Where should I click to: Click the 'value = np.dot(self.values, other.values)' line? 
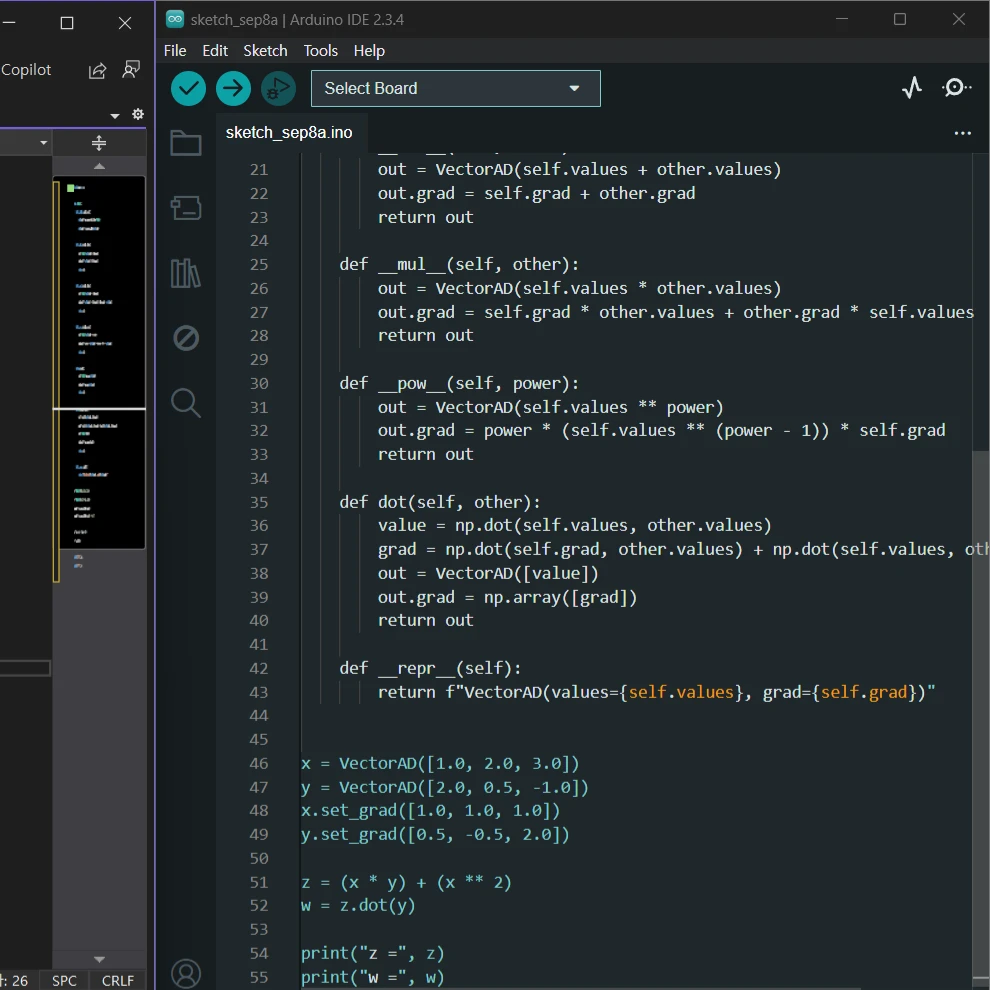pyautogui.click(x=575, y=525)
